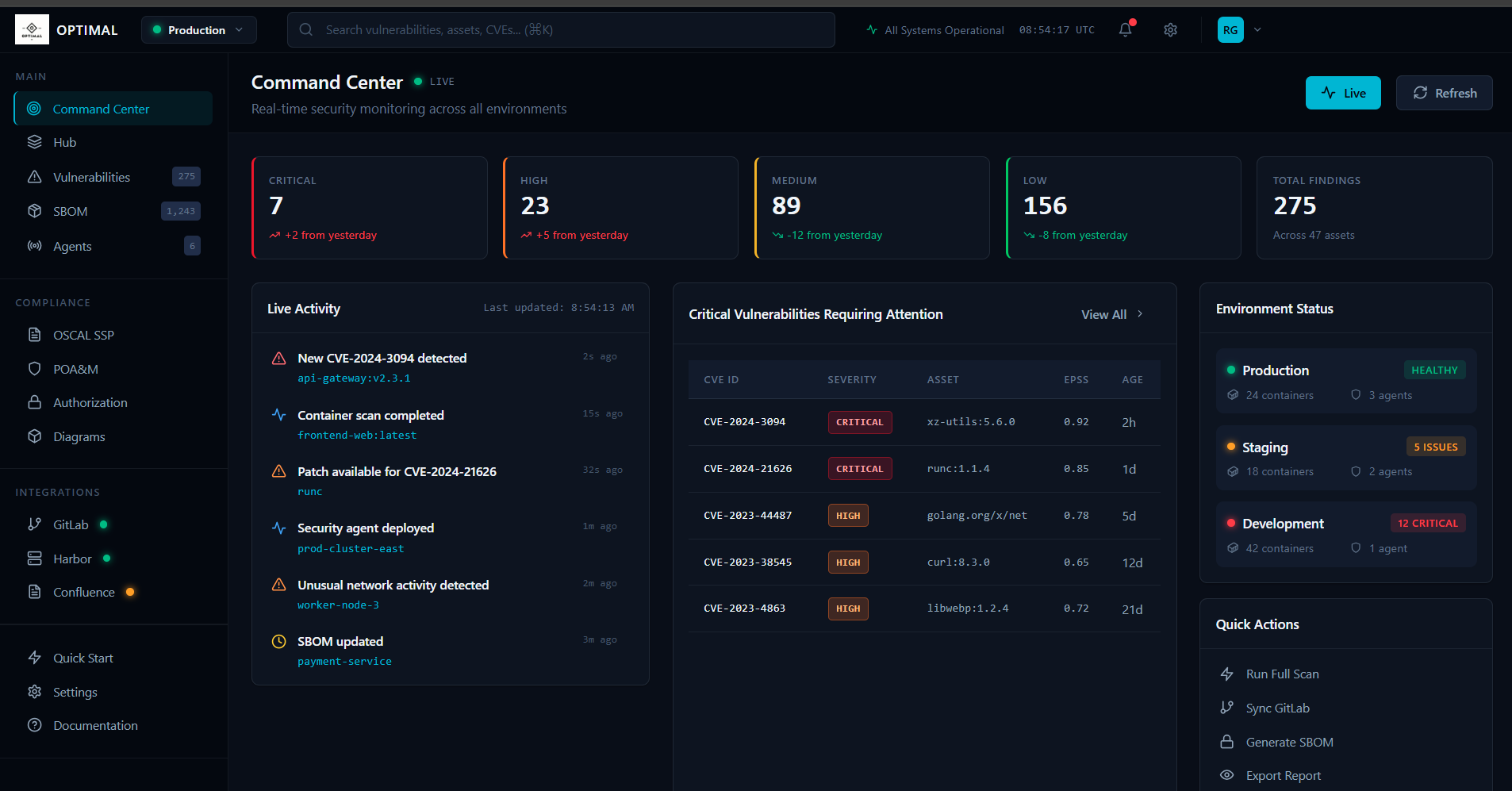The height and width of the screenshot is (791, 1512).
Task: Select the SBOM icon in the sidebar
Action: (x=35, y=211)
